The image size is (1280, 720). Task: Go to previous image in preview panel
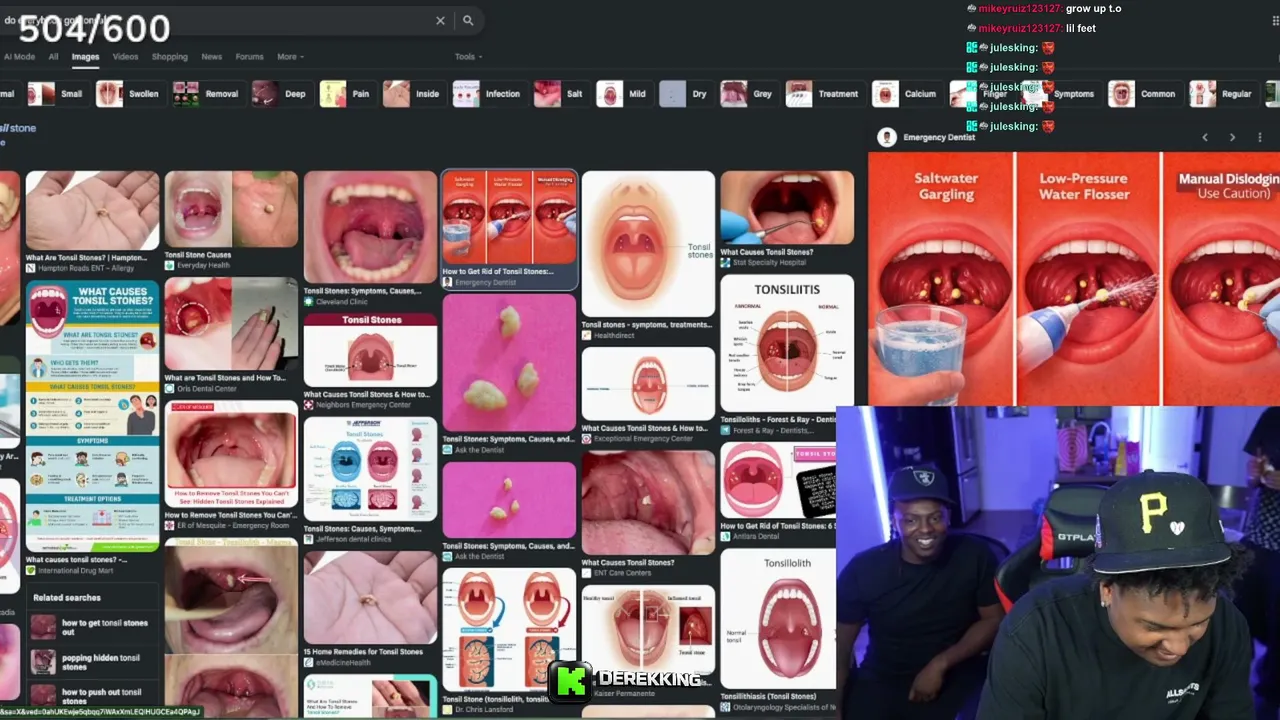[1205, 137]
